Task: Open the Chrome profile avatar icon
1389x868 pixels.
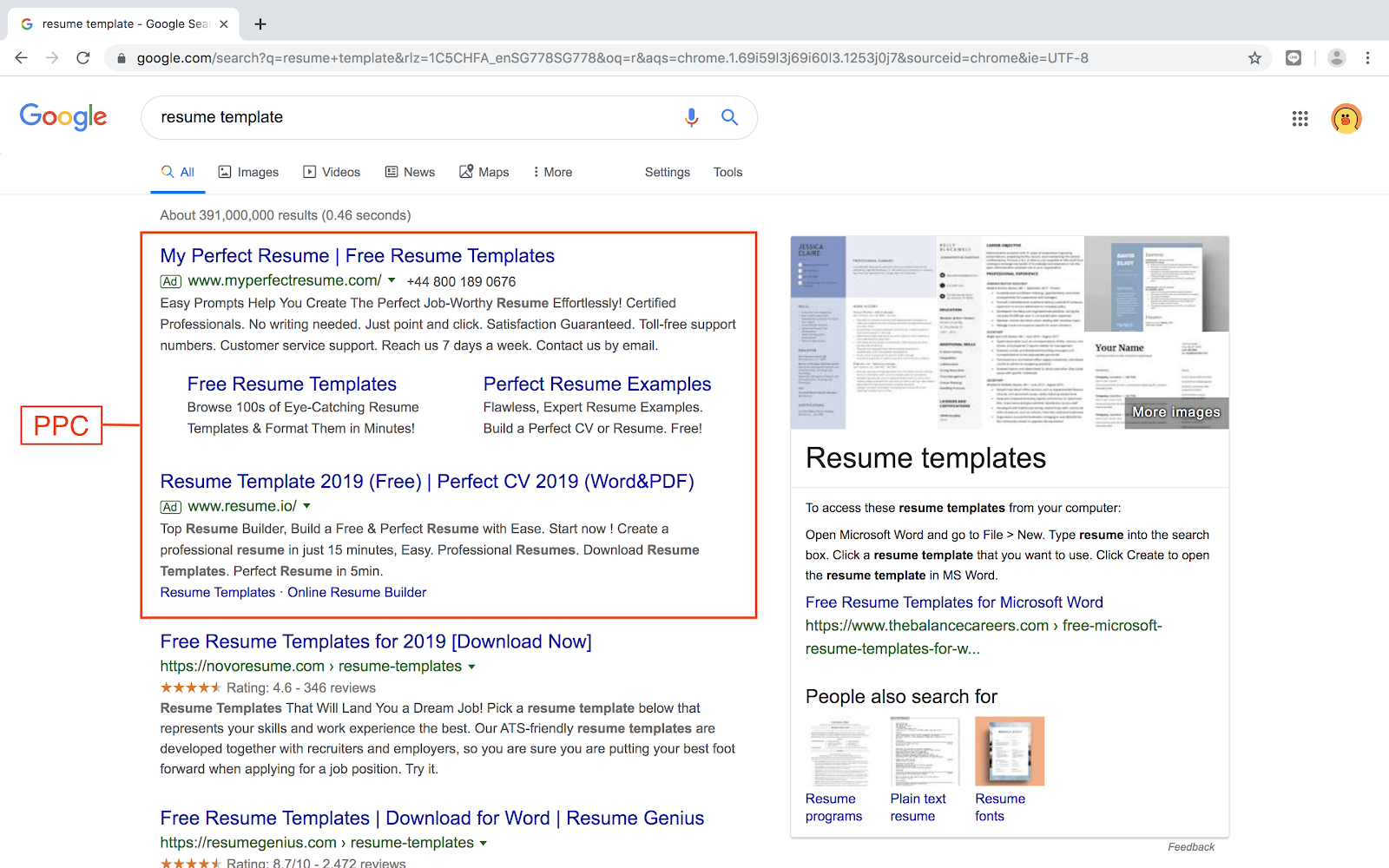Action: pos(1337,58)
